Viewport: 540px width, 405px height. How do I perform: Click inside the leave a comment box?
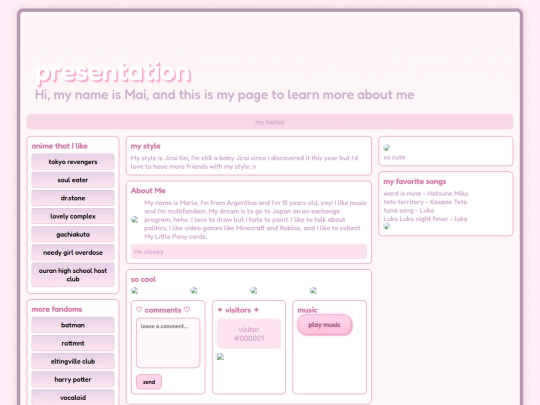click(x=168, y=343)
